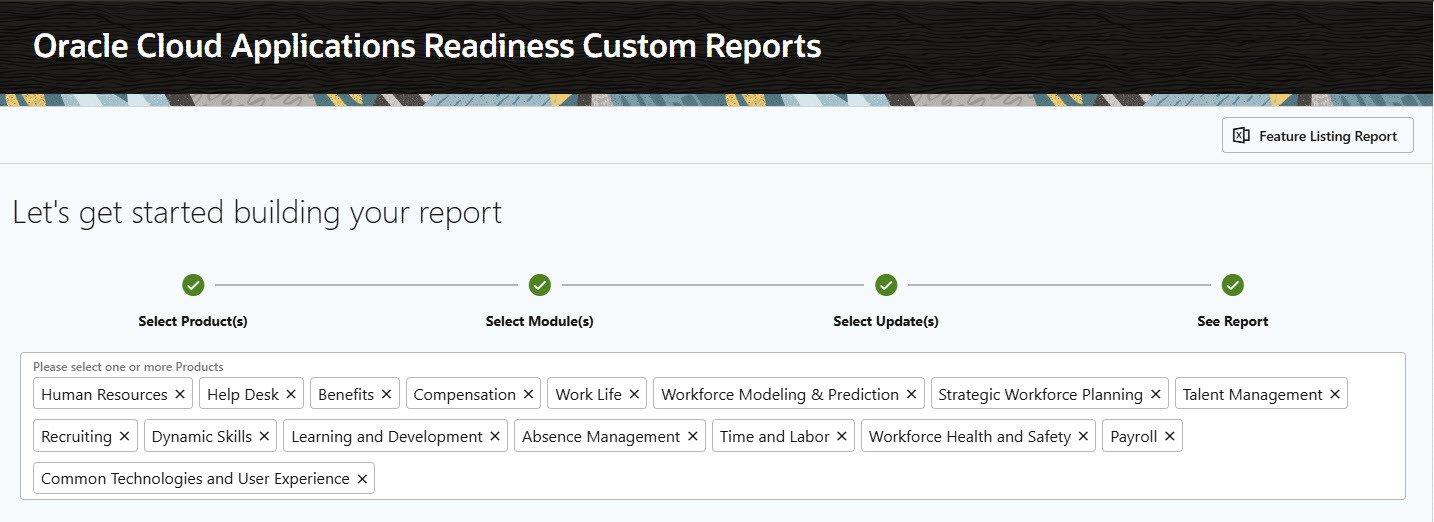
Task: Go to the See Report step label
Action: click(x=1233, y=322)
